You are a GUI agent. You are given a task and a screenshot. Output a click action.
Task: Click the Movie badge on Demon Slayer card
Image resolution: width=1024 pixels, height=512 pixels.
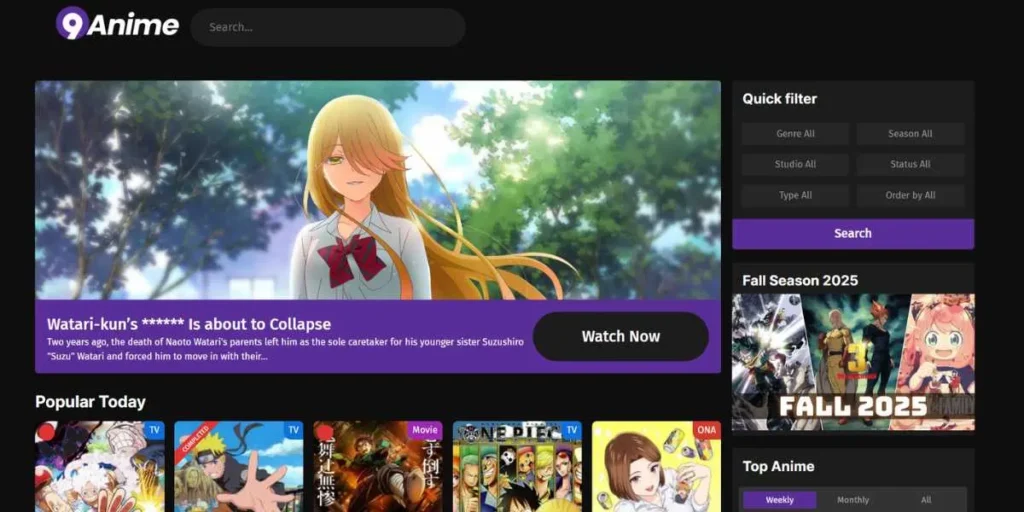(425, 430)
